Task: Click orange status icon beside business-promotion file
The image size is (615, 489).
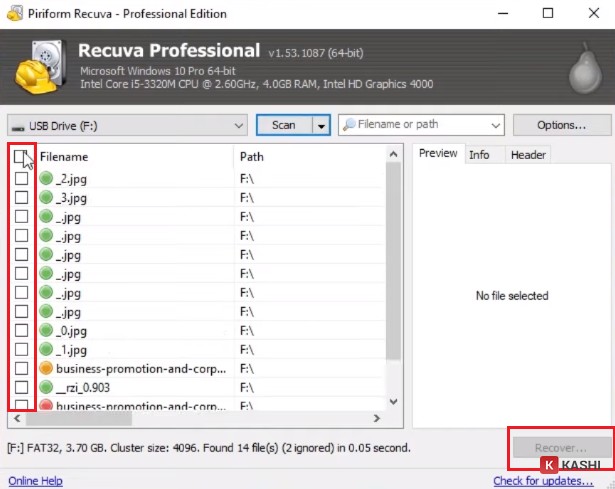Action: pos(46,368)
